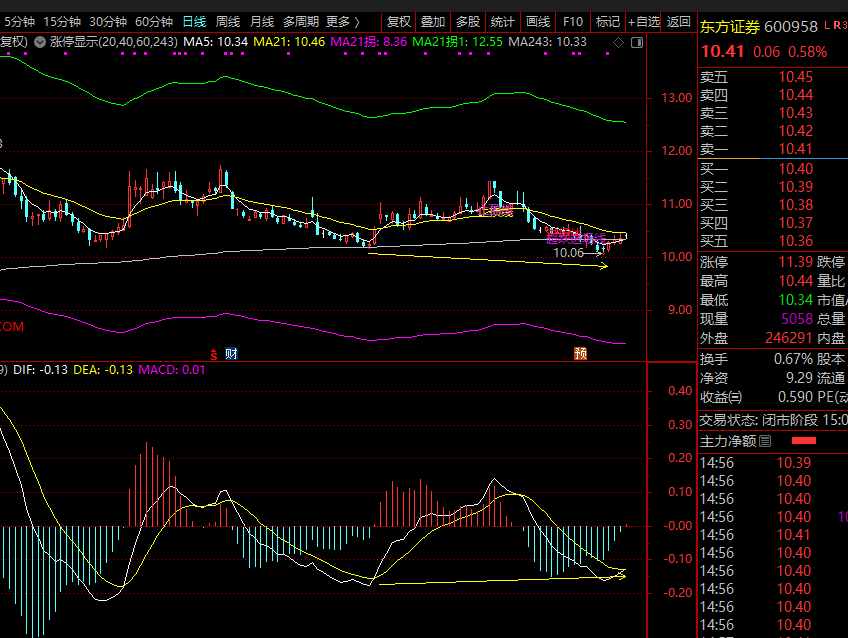
Task: Click the tick trade row priced 10.39
Action: click(773, 463)
